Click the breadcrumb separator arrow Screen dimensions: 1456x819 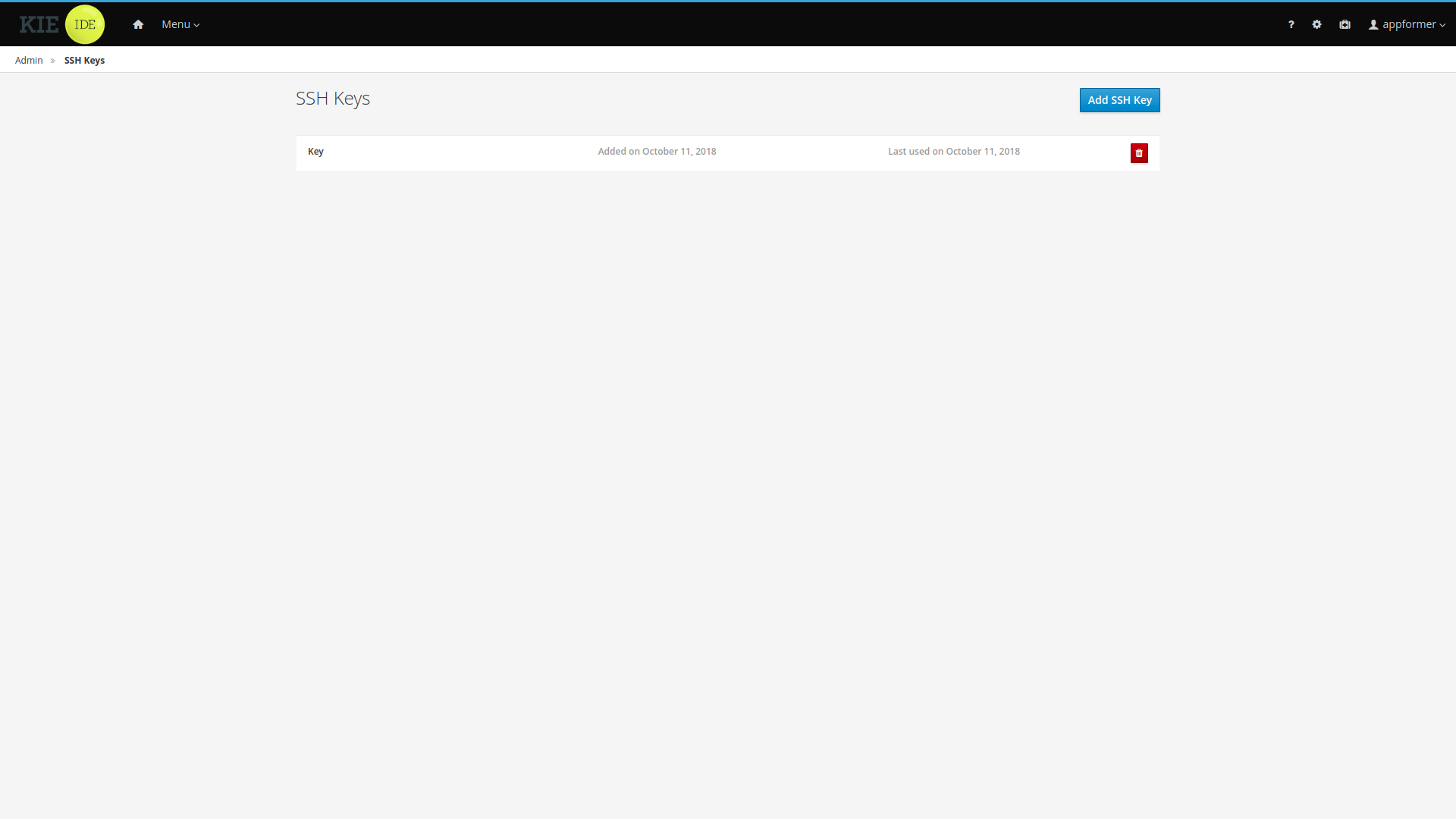pos(52,61)
